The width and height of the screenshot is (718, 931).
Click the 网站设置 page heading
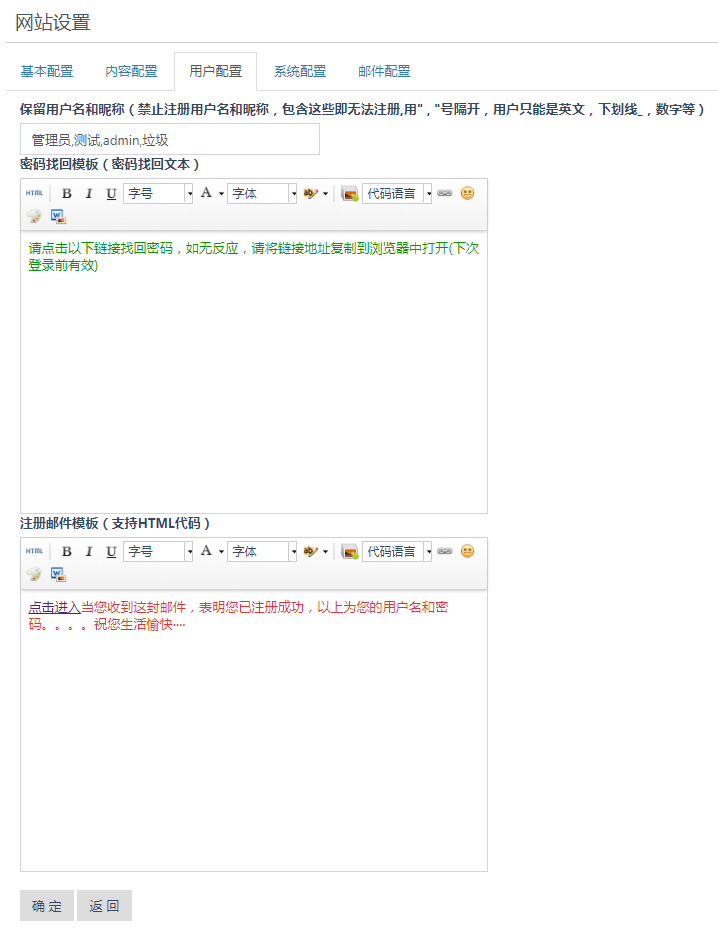(x=52, y=23)
